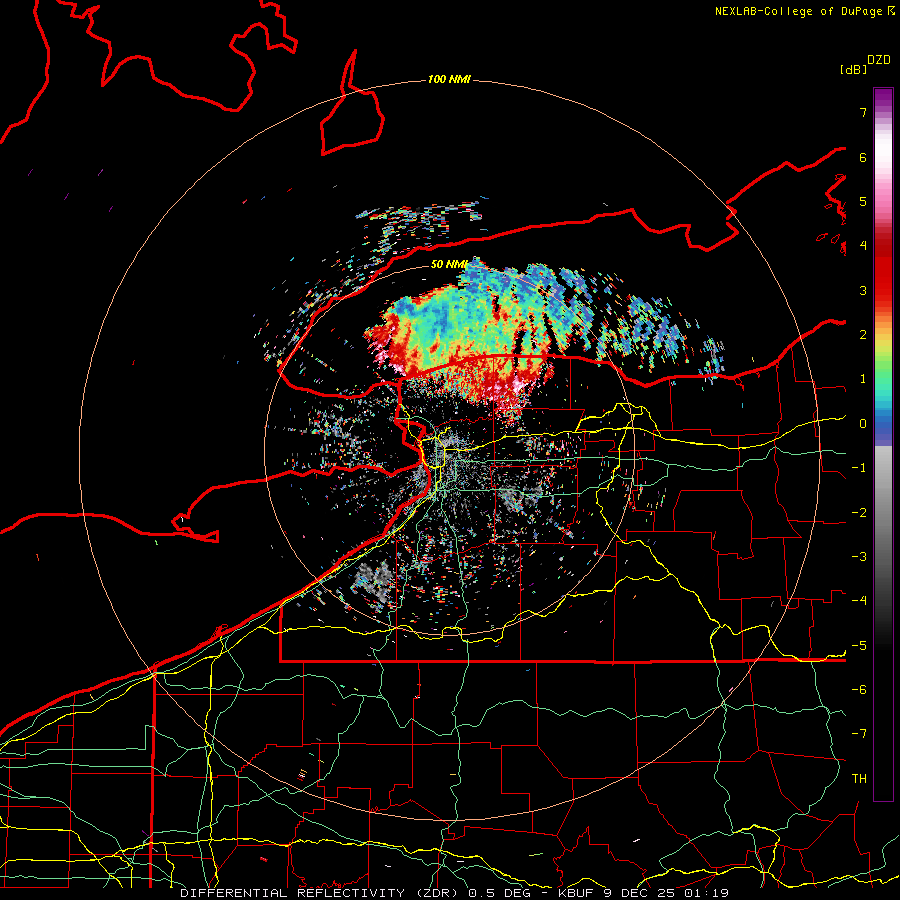Image resolution: width=900 pixels, height=900 pixels.
Task: Click the 2 value on color scale
Action: 863,335
